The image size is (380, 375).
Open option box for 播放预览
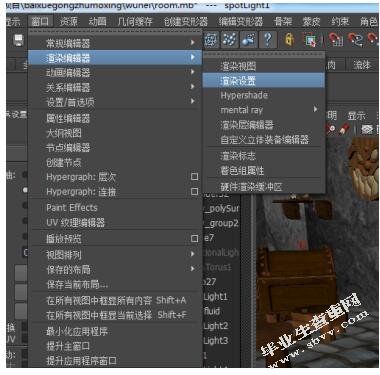194,238
